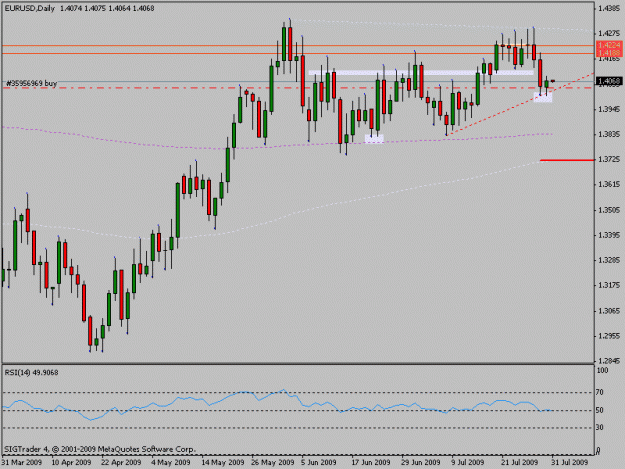Click the black current price tag 1.4068
Viewport: 625px width, 469px height.
[609, 81]
